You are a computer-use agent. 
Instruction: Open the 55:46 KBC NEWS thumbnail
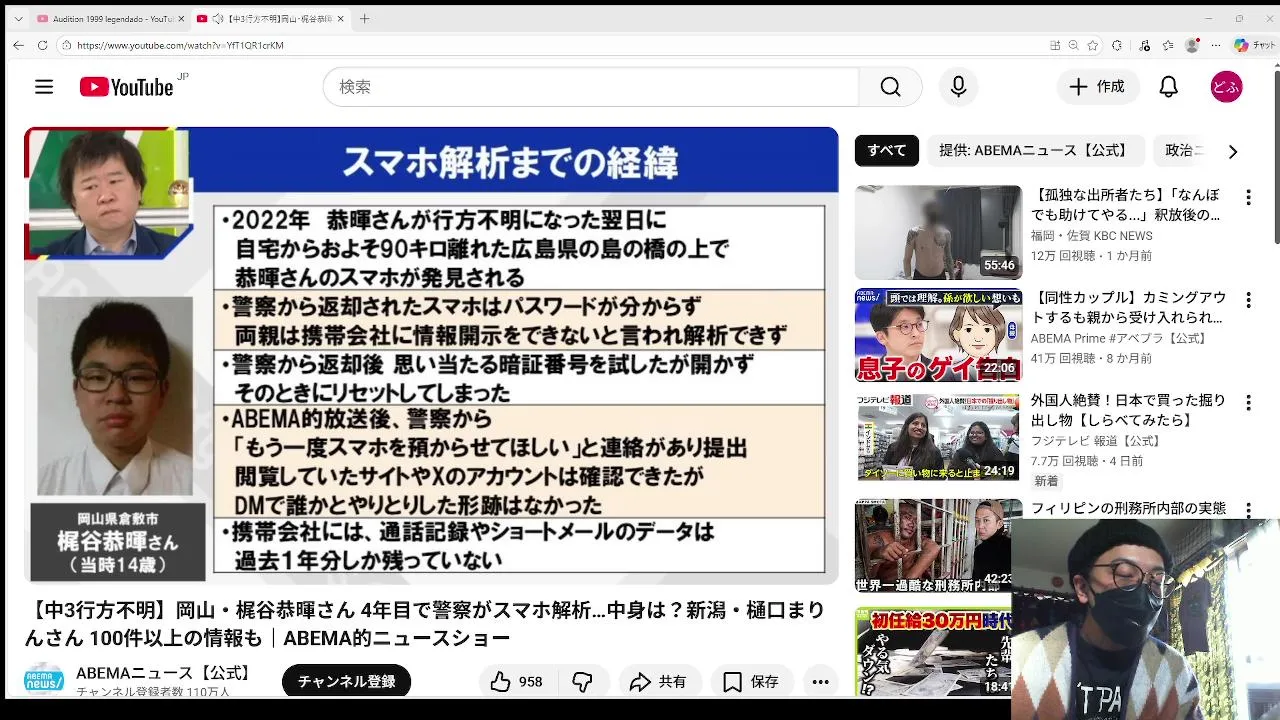point(938,232)
